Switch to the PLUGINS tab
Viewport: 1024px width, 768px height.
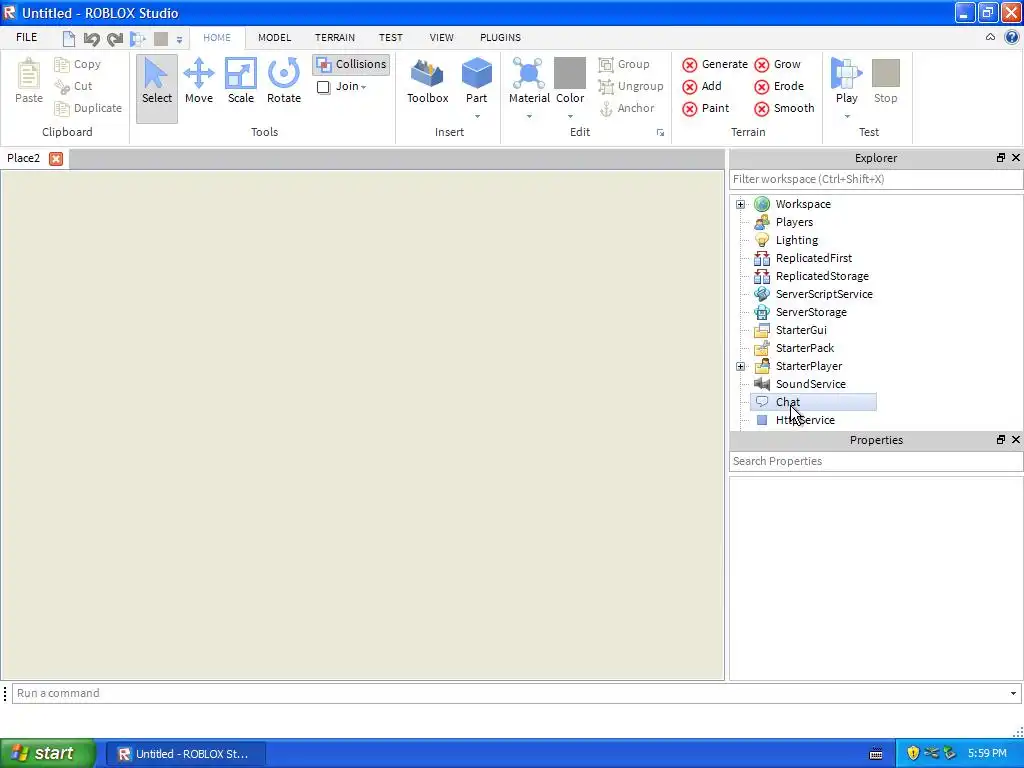pyautogui.click(x=500, y=37)
